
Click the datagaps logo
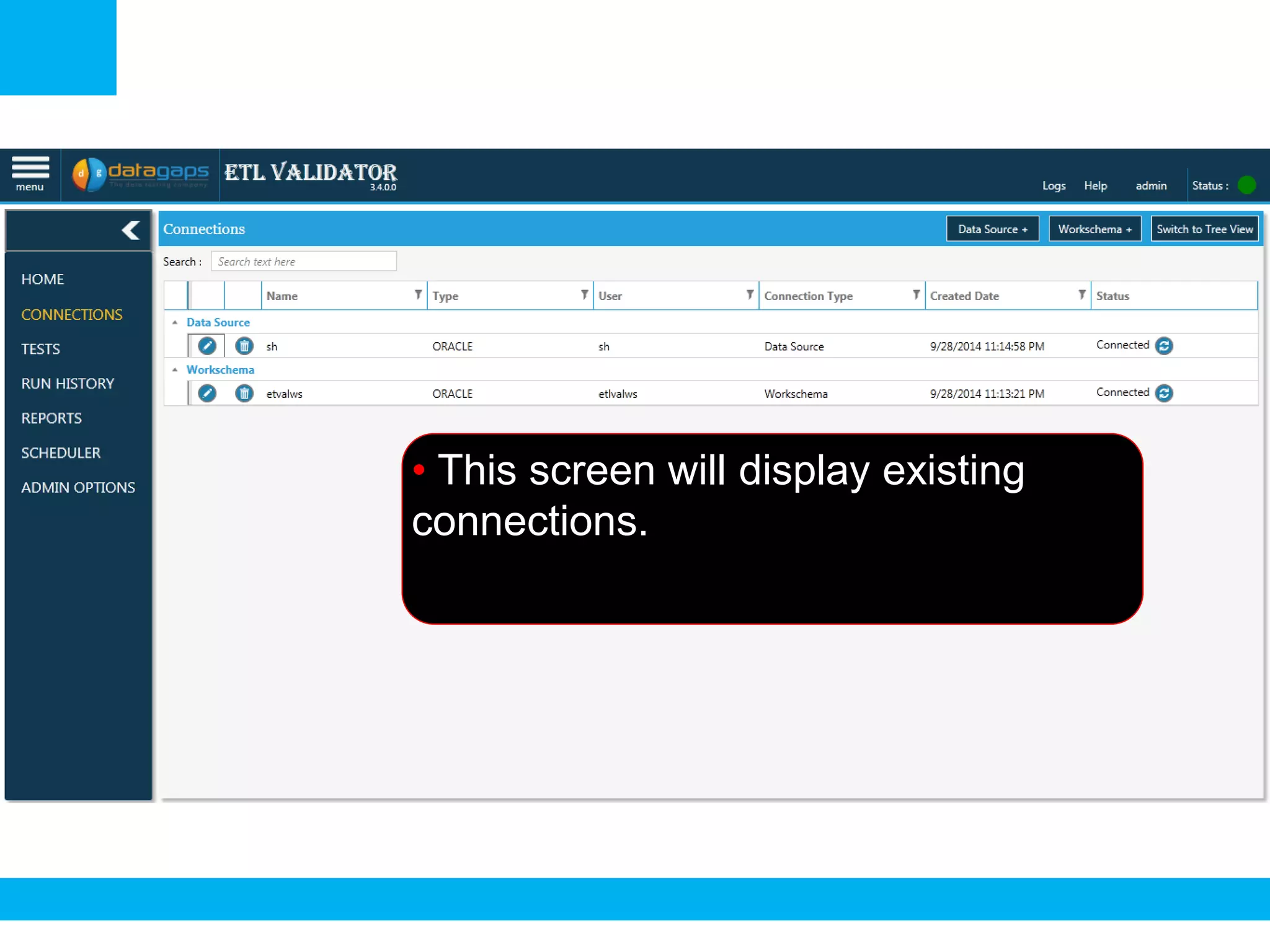pyautogui.click(x=141, y=174)
